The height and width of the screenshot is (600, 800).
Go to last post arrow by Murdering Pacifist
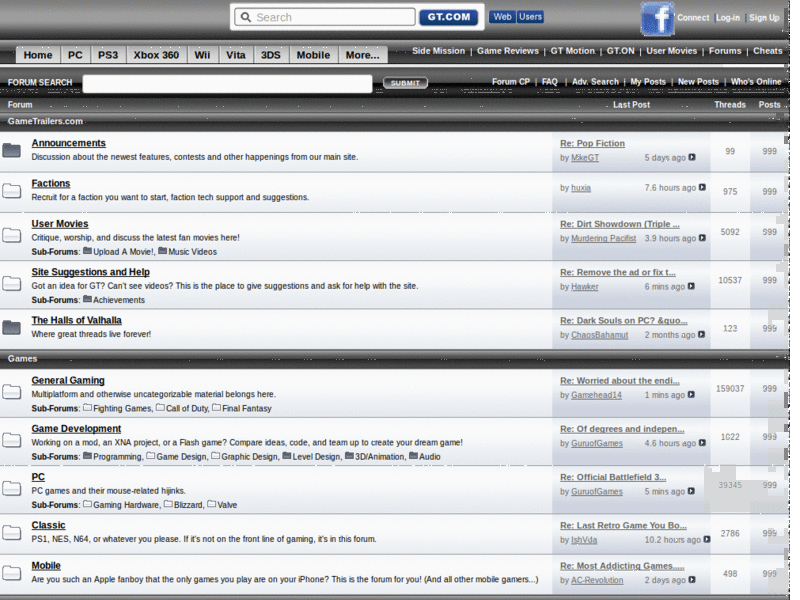pos(702,238)
